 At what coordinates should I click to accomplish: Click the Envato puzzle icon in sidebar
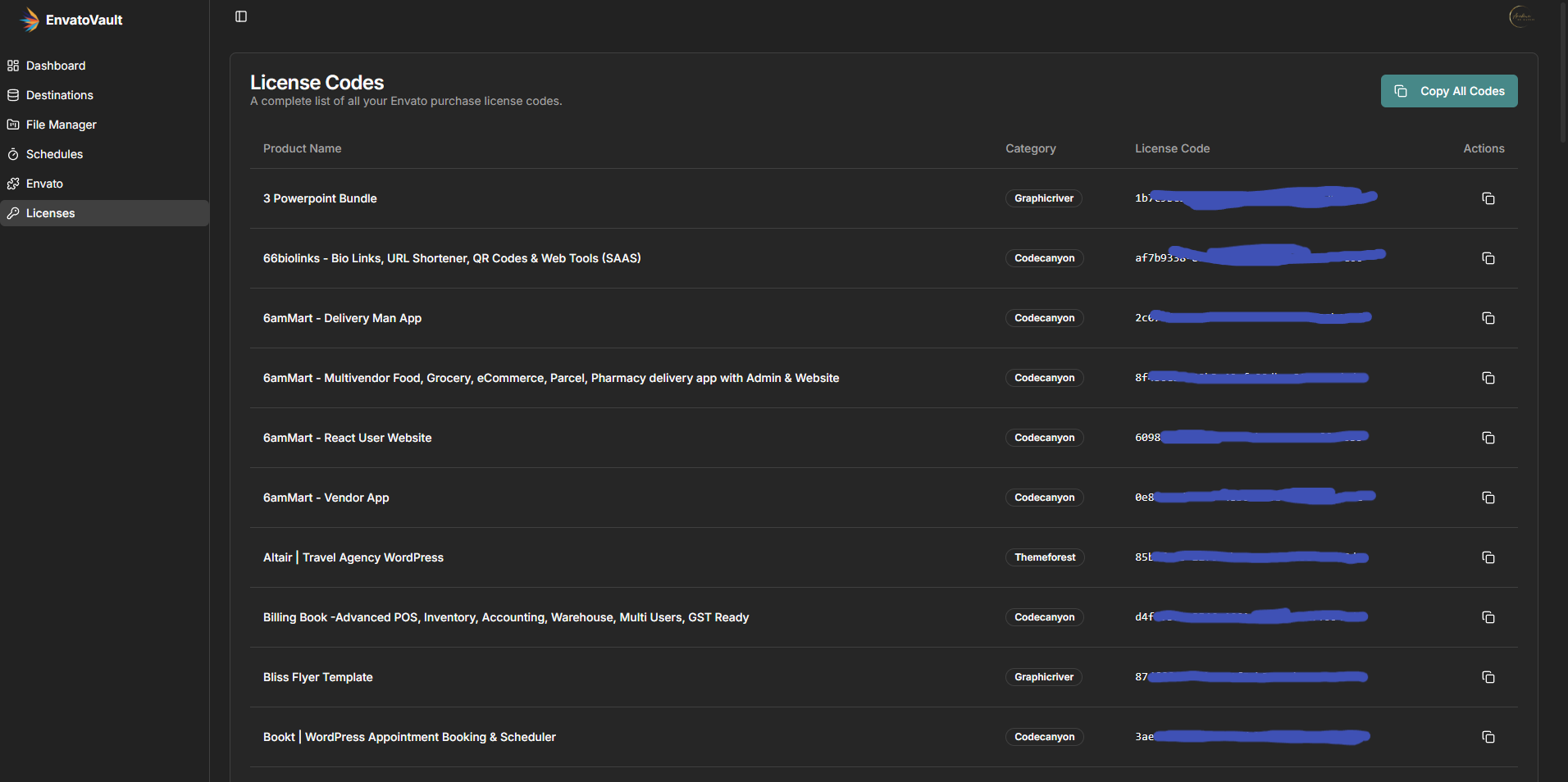point(13,184)
